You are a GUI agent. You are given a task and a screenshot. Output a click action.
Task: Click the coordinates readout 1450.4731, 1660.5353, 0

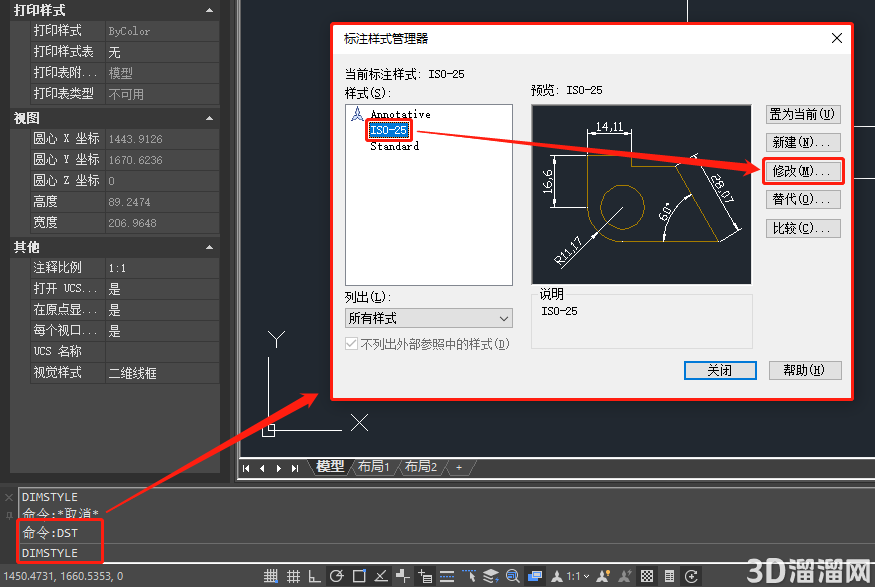63,576
